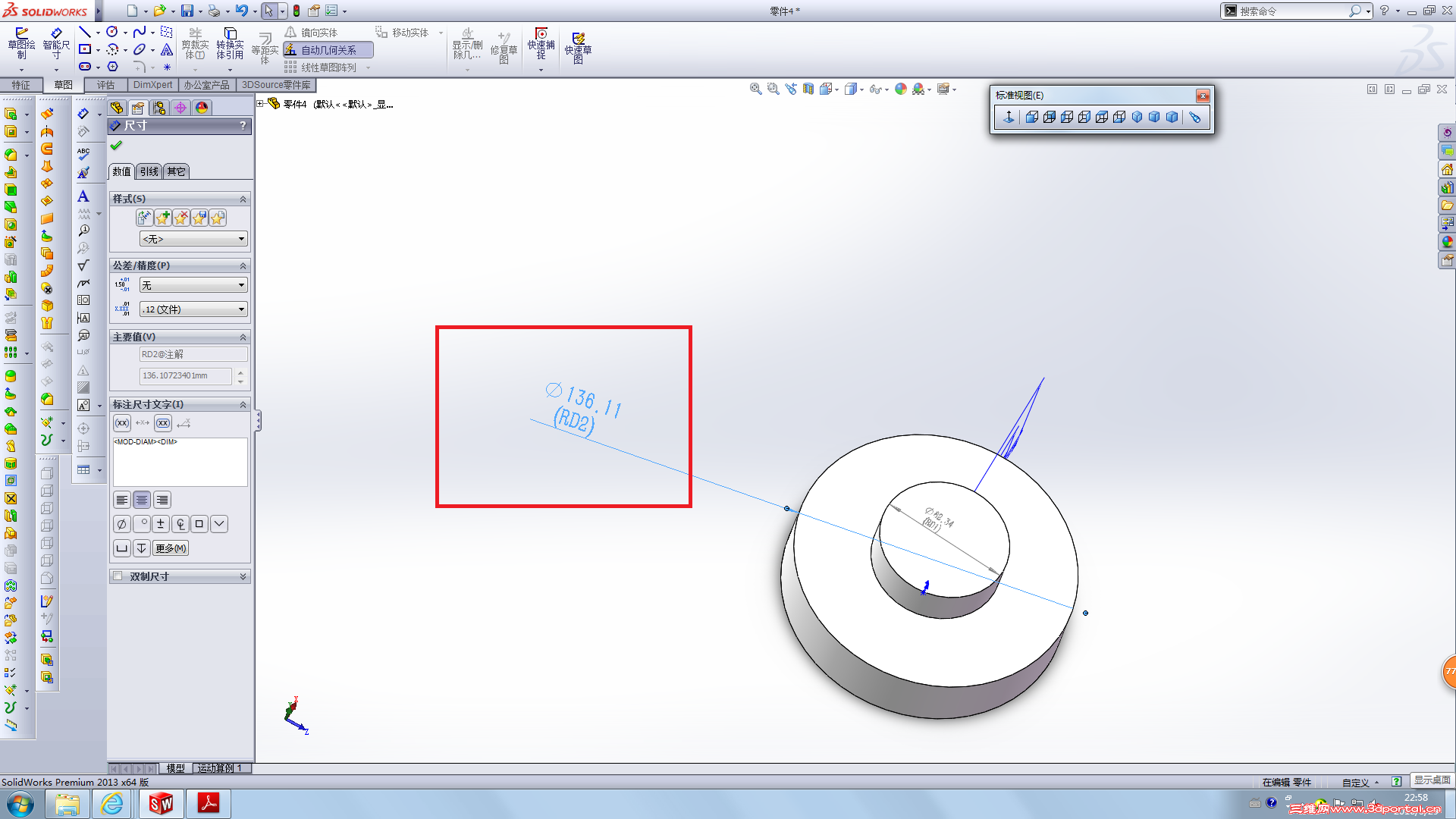
Task: Open the Mirror Entities (镜向实体) tool
Action: click(312, 33)
